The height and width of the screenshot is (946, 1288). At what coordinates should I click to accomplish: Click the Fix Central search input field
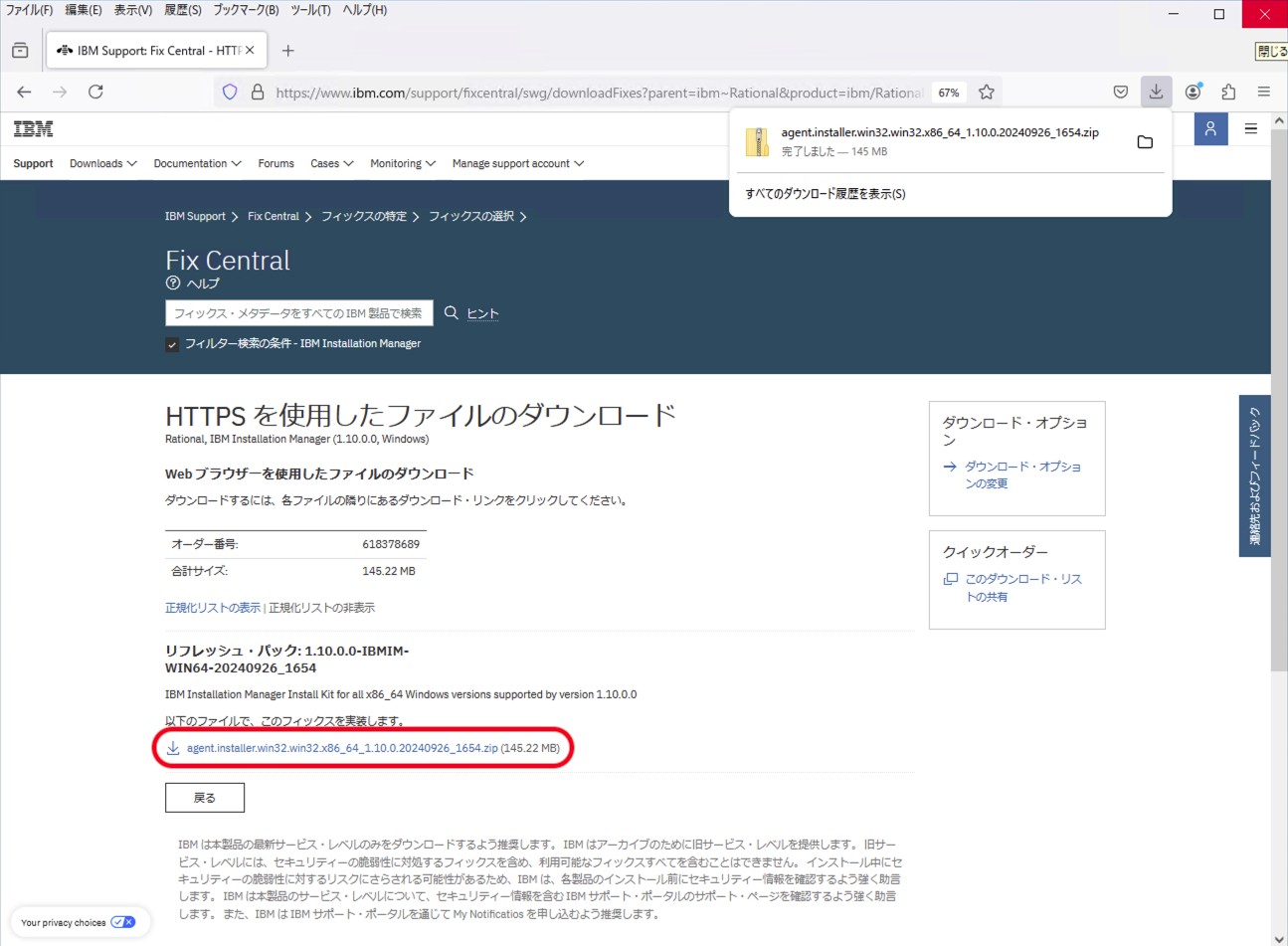(x=298, y=312)
